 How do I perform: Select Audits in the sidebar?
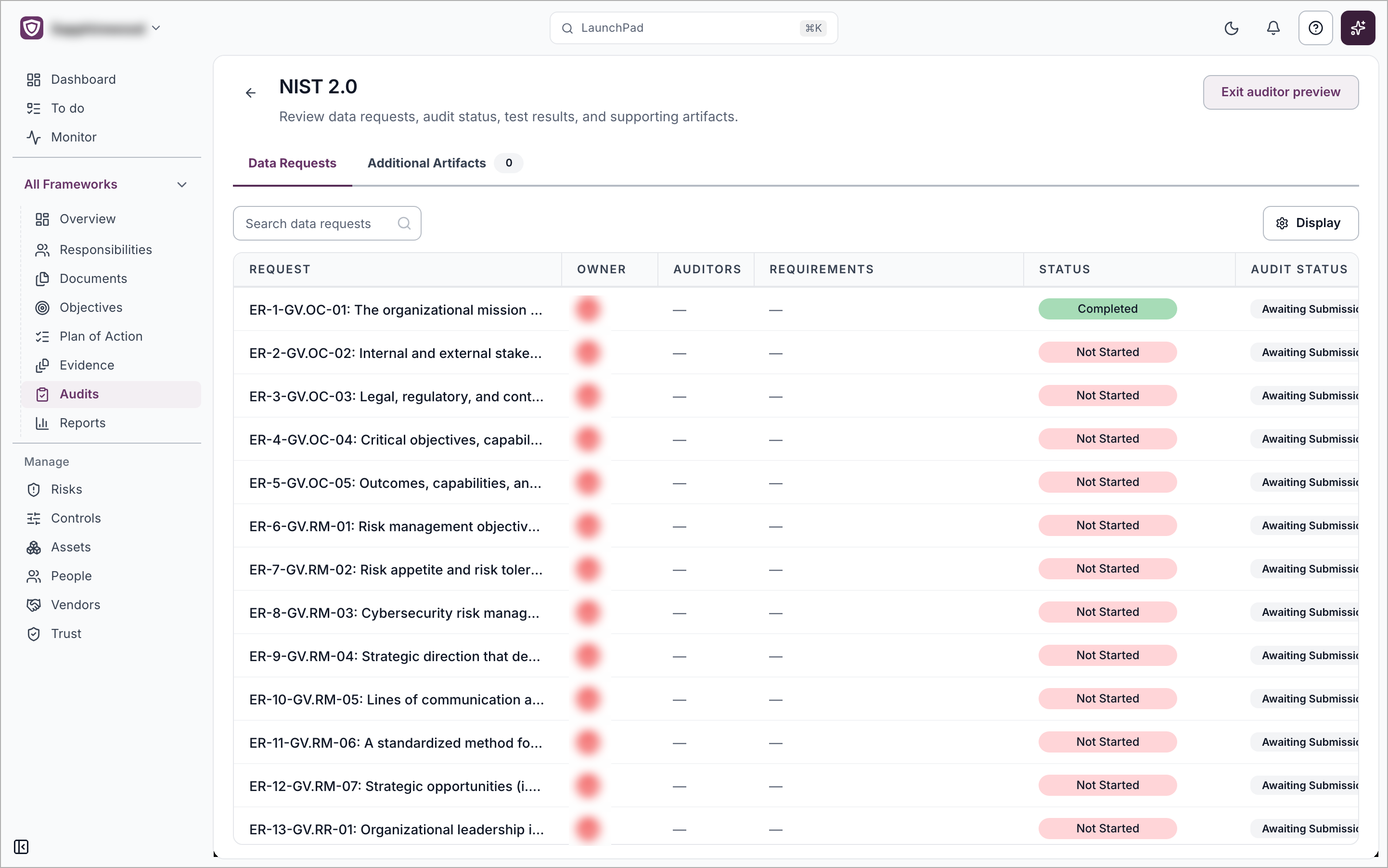point(111,395)
